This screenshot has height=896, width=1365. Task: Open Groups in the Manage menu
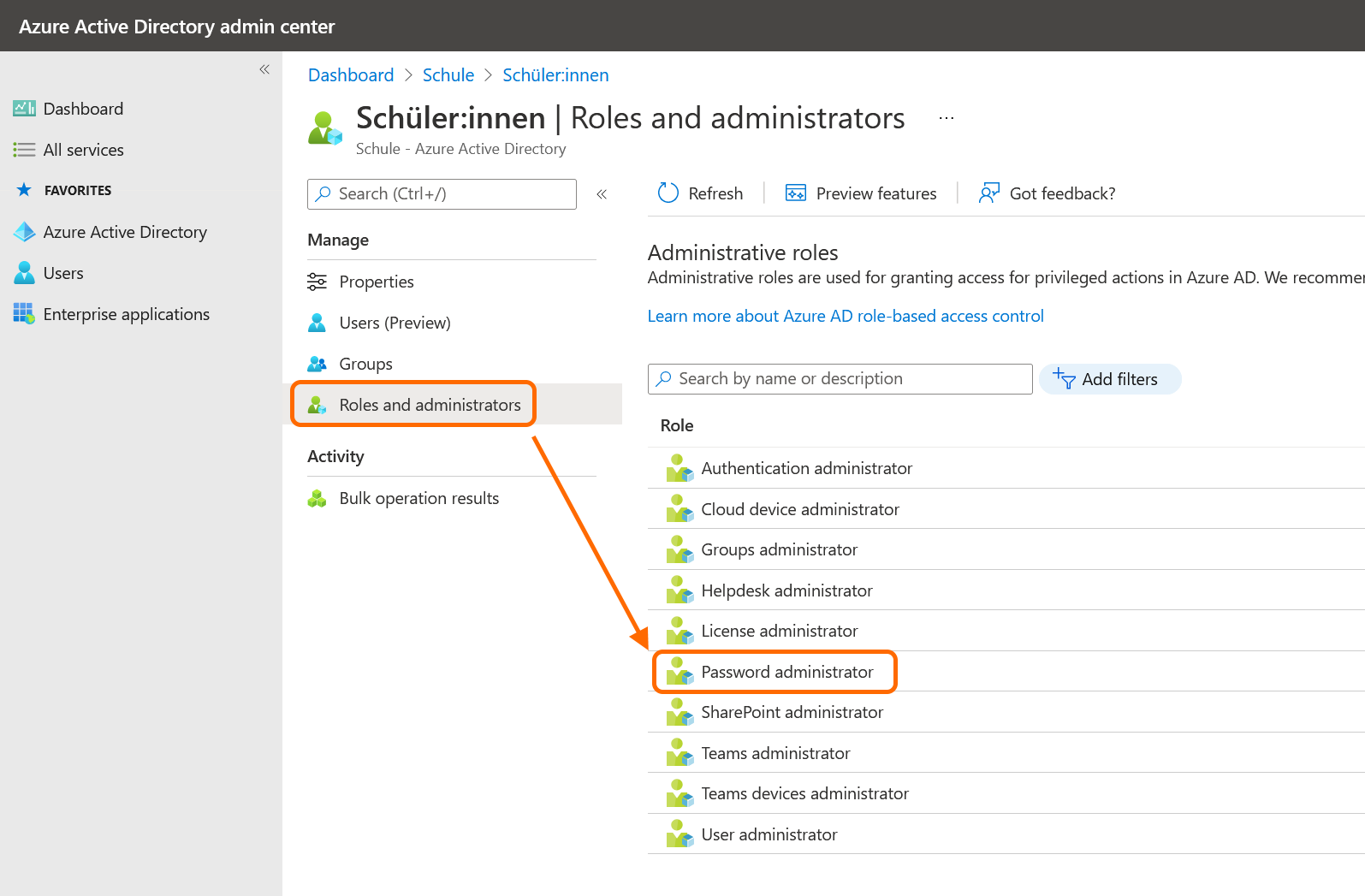click(x=365, y=364)
